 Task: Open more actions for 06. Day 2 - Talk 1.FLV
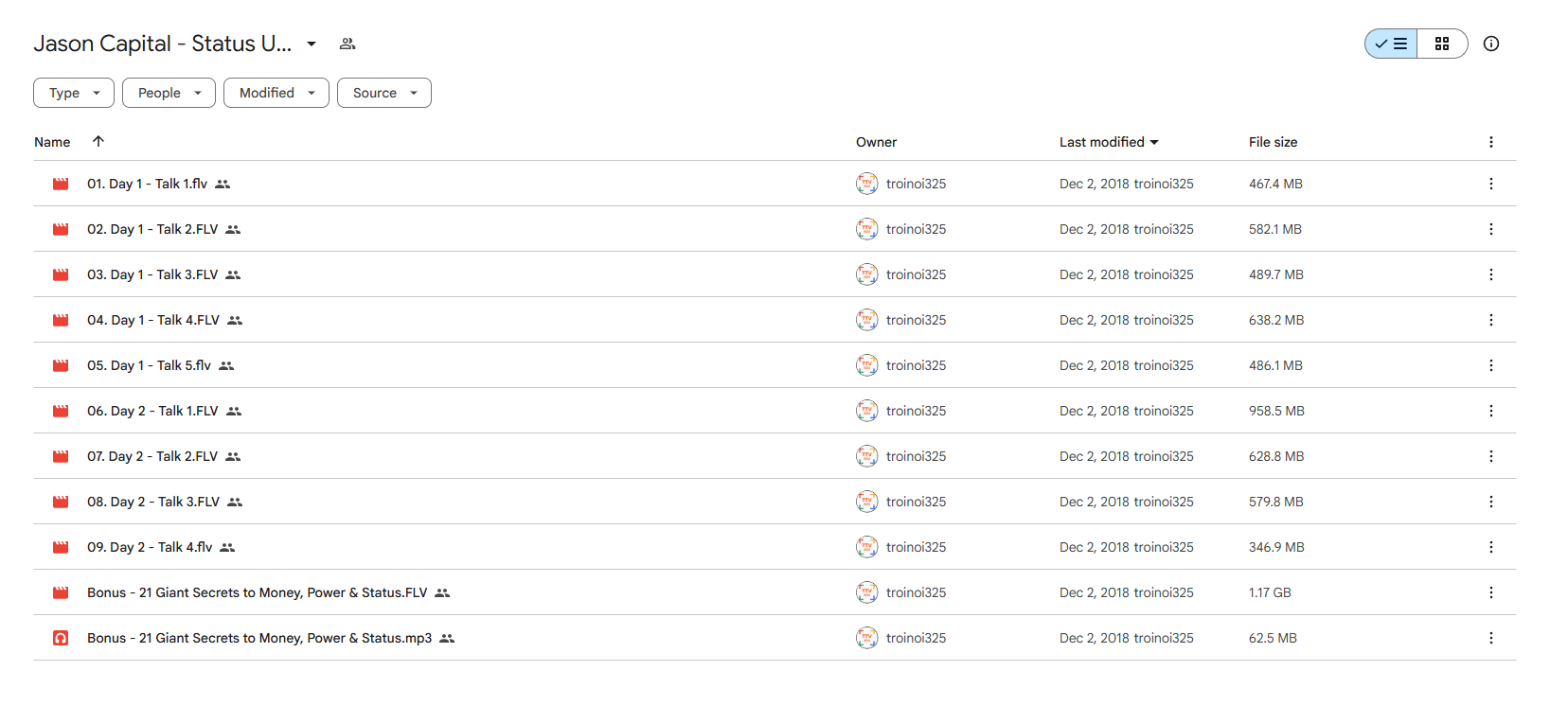1490,411
